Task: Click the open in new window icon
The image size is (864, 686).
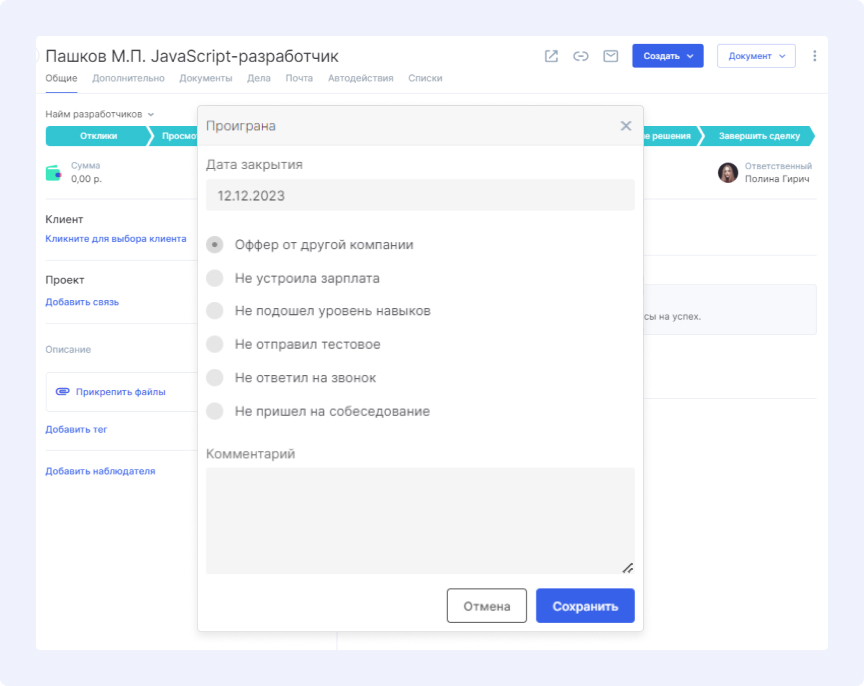Action: (x=551, y=56)
